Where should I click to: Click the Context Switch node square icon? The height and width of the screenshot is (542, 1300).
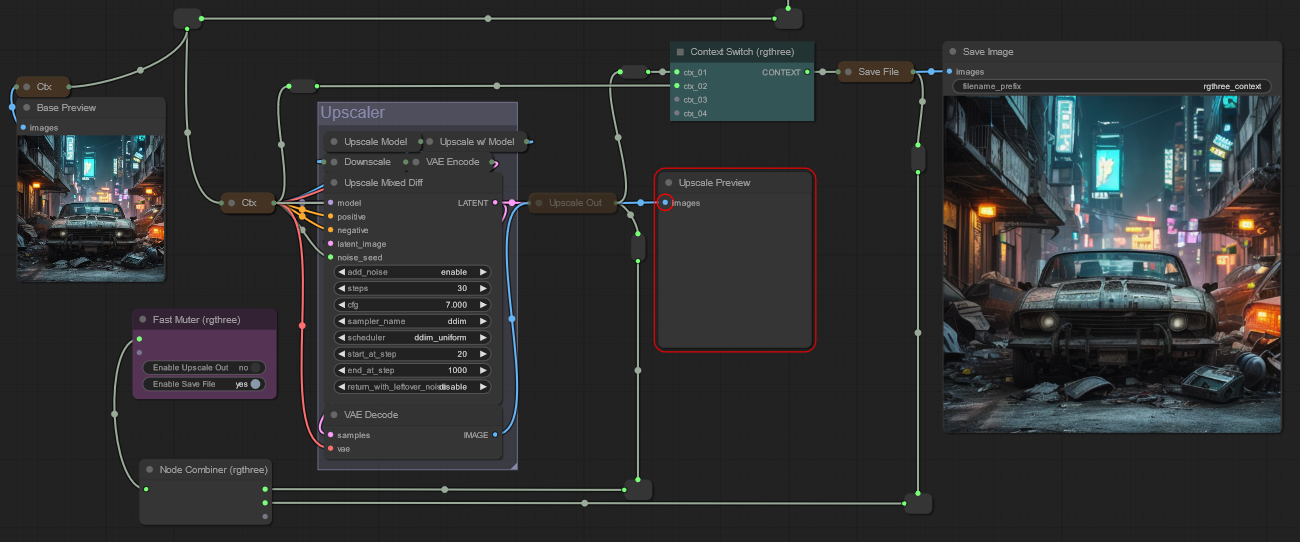680,51
